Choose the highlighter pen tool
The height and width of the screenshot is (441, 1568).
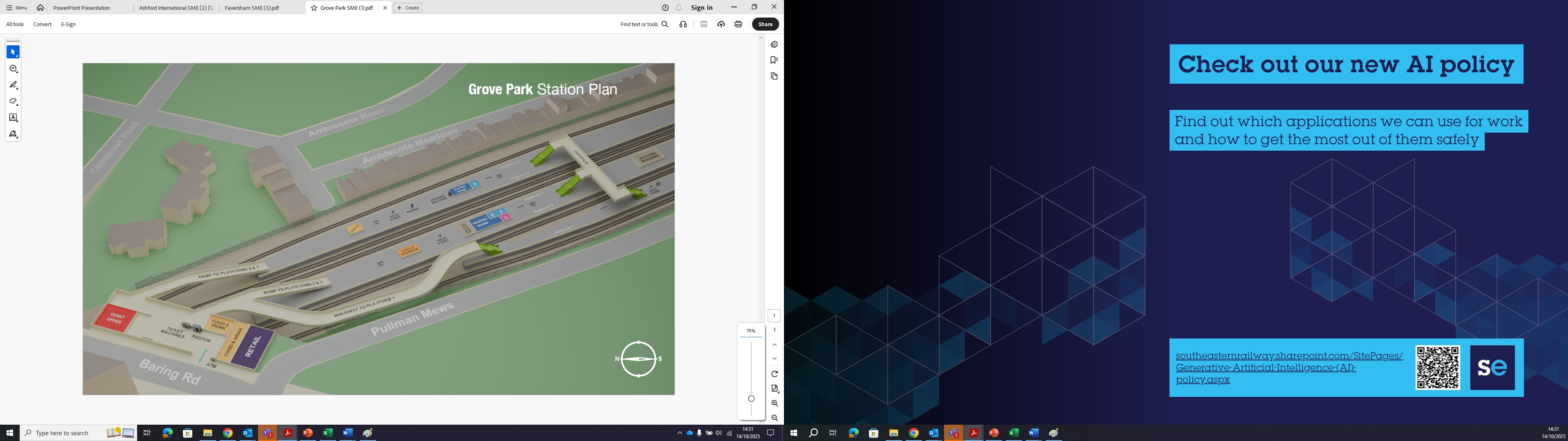[13, 85]
